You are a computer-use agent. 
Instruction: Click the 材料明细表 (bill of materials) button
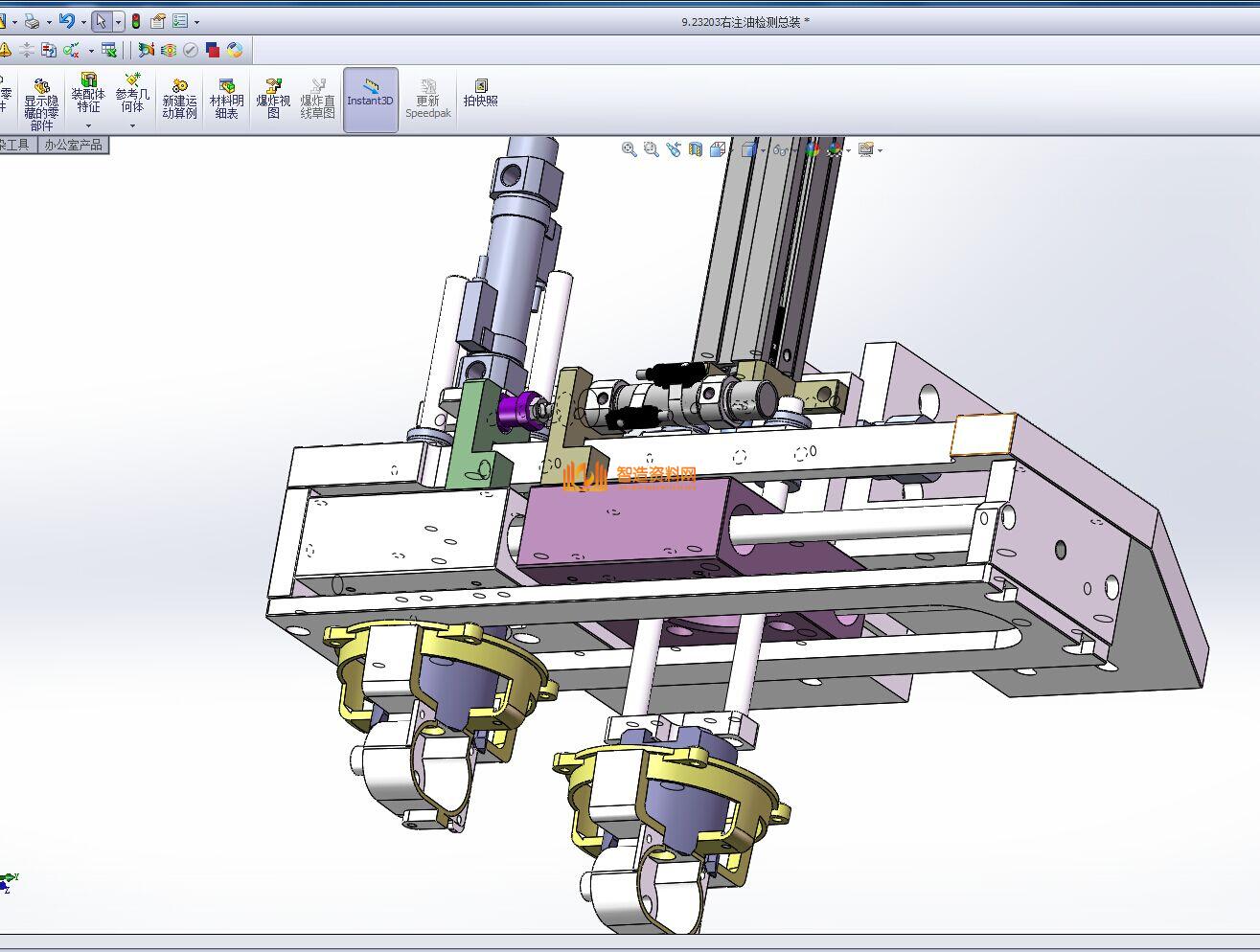point(227,100)
